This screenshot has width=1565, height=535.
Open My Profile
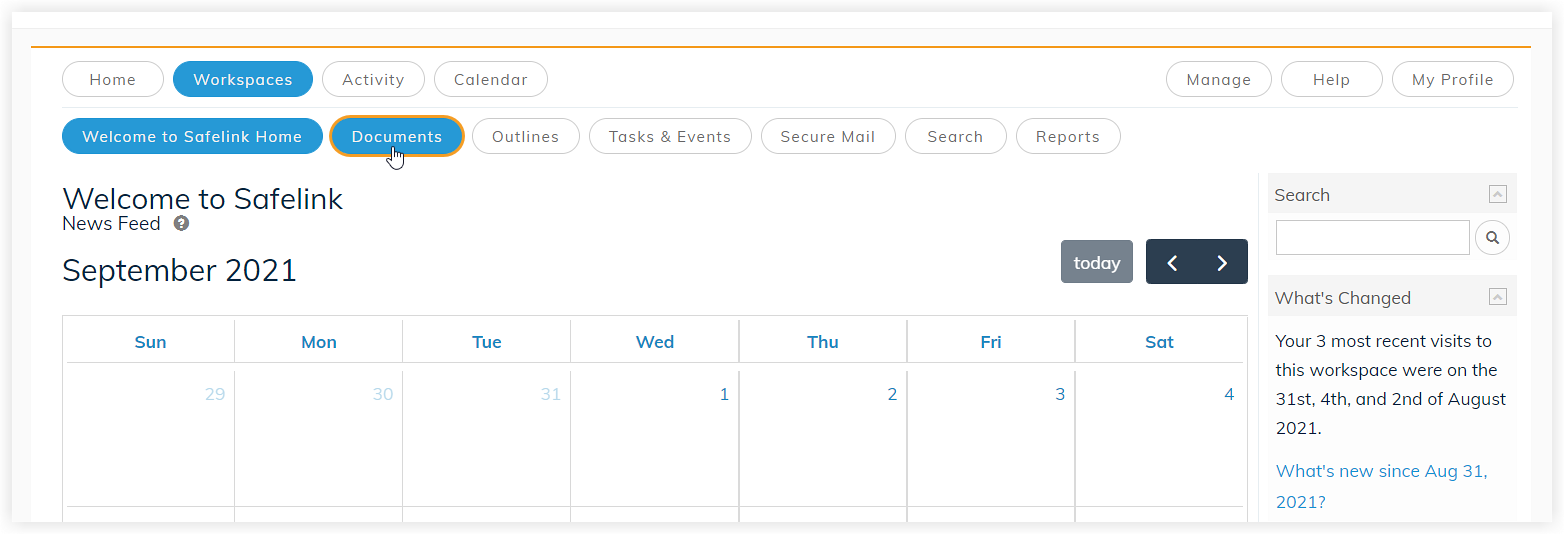pyautogui.click(x=1453, y=80)
